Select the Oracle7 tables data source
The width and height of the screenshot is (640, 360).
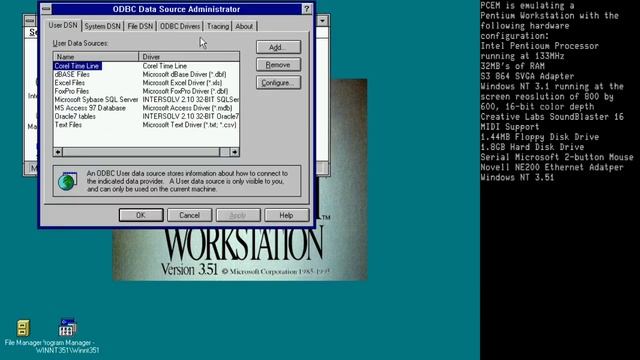pyautogui.click(x=75, y=116)
